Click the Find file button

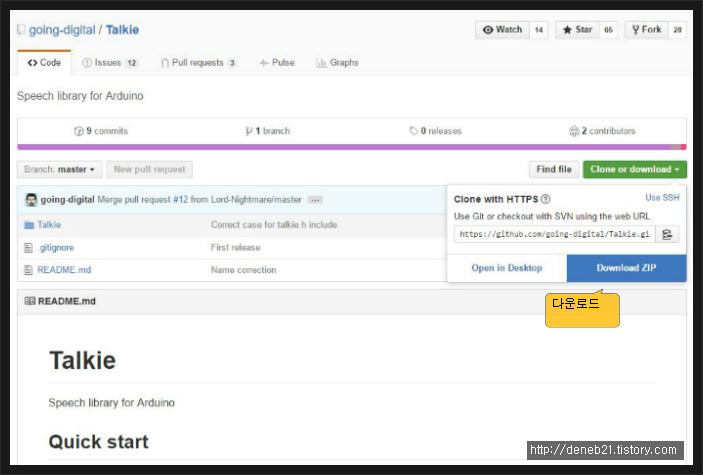tap(554, 170)
